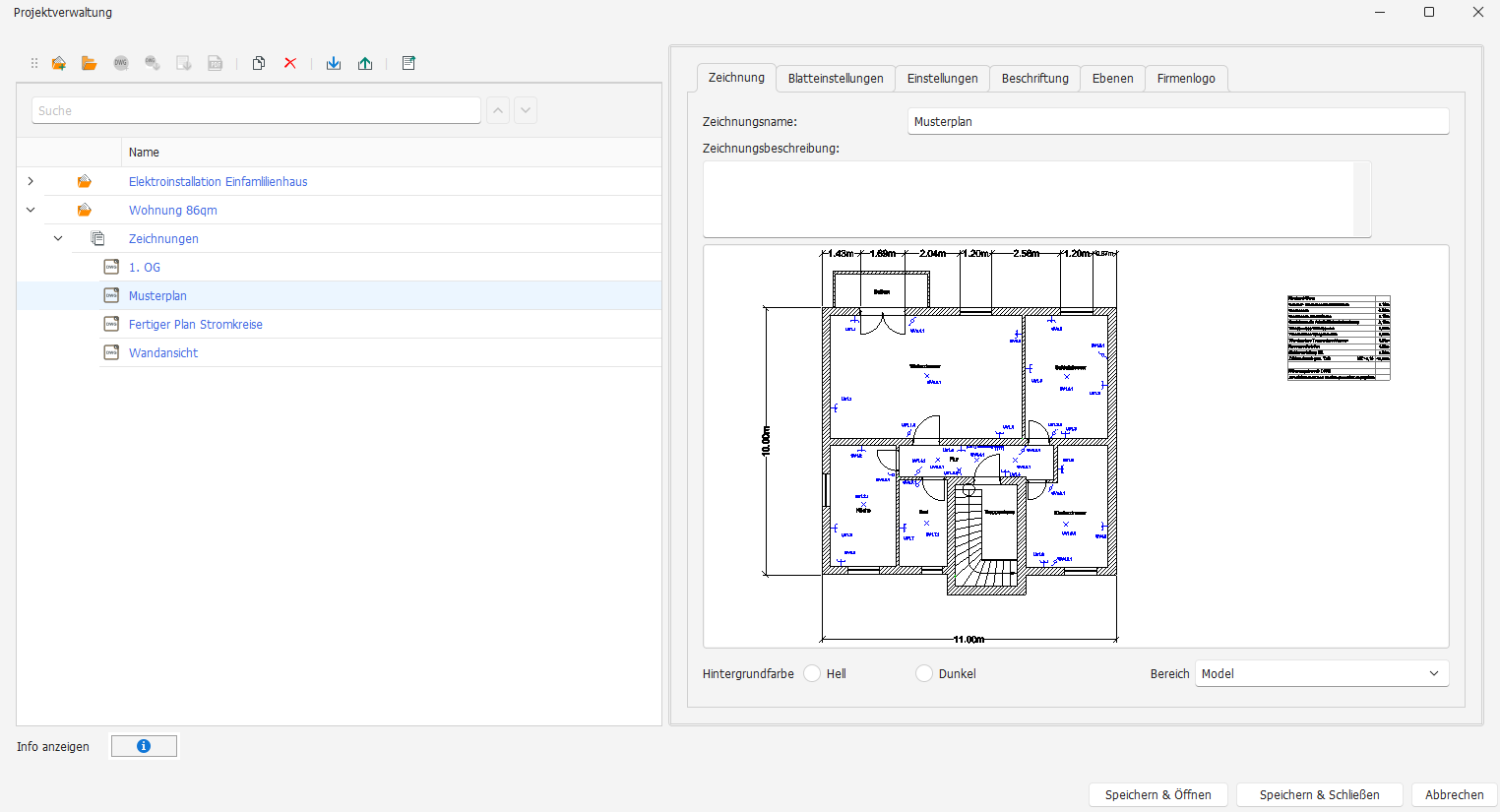Click the new project icon with plus
The height and width of the screenshot is (812, 1500).
pos(59,63)
